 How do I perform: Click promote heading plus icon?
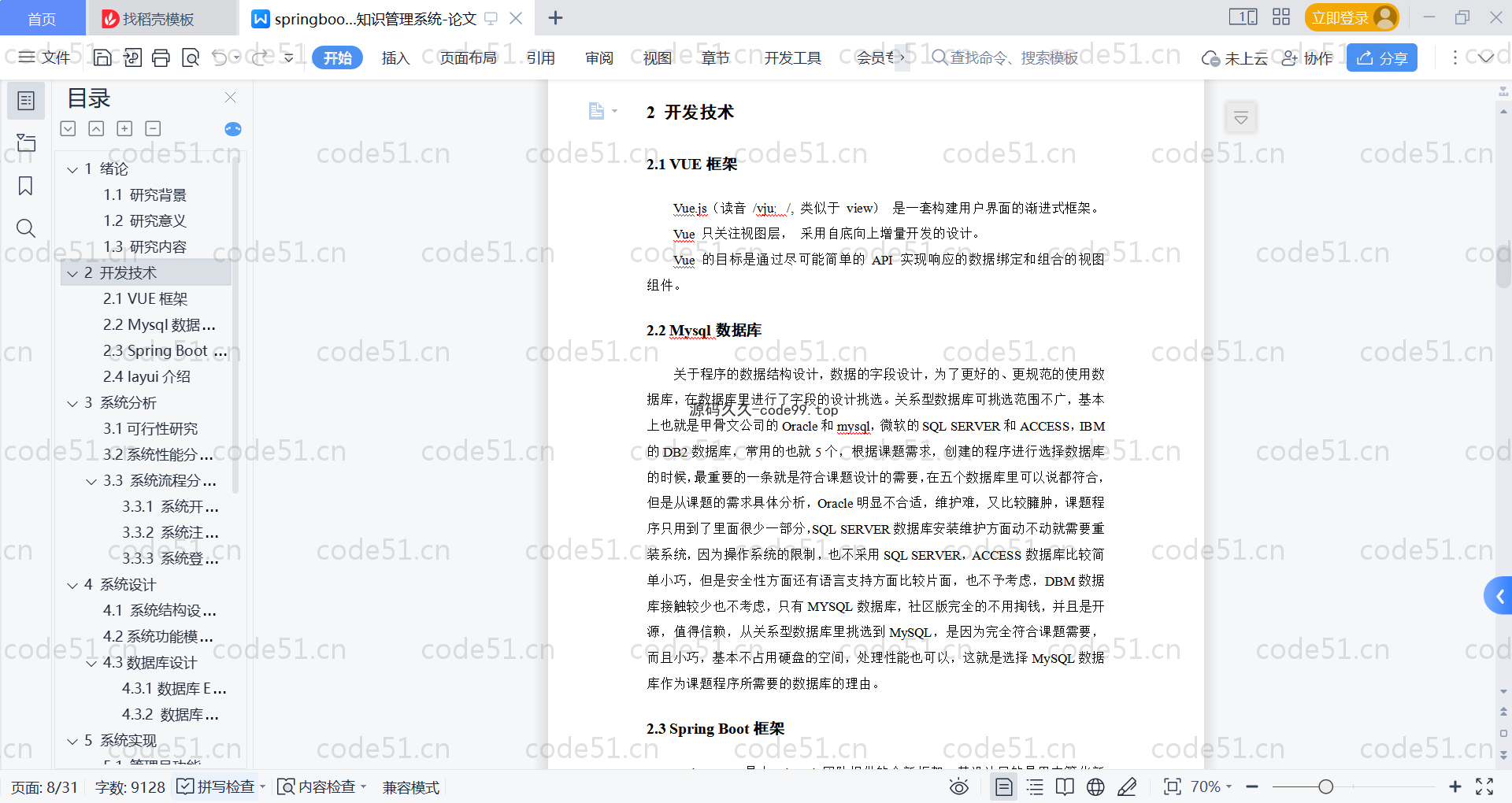click(124, 128)
